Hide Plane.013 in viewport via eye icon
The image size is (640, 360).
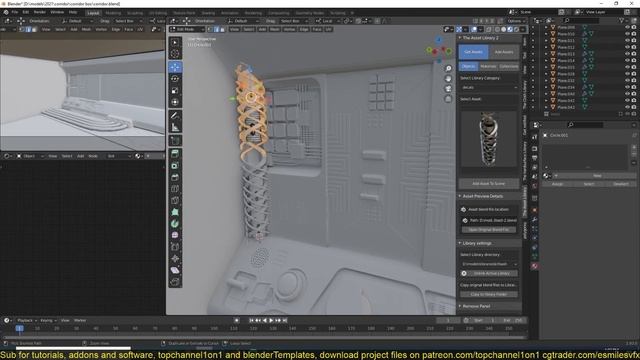627,54
